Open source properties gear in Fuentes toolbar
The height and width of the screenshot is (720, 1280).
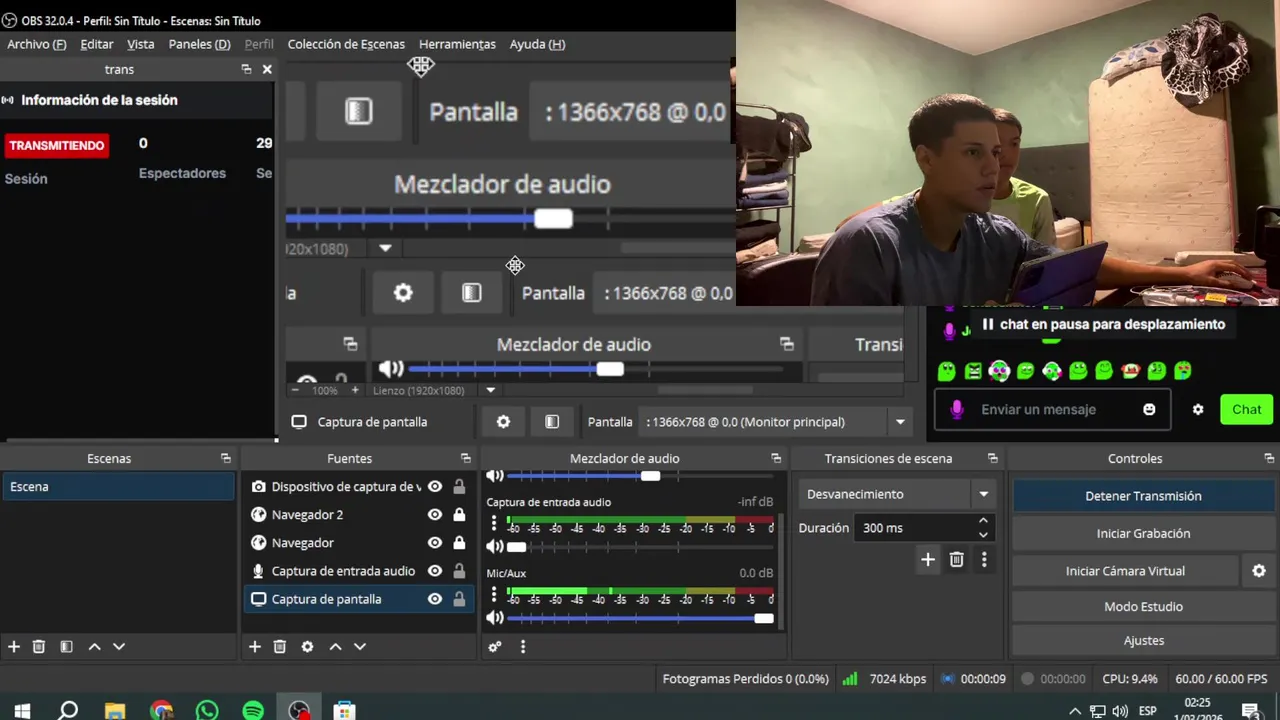307,647
